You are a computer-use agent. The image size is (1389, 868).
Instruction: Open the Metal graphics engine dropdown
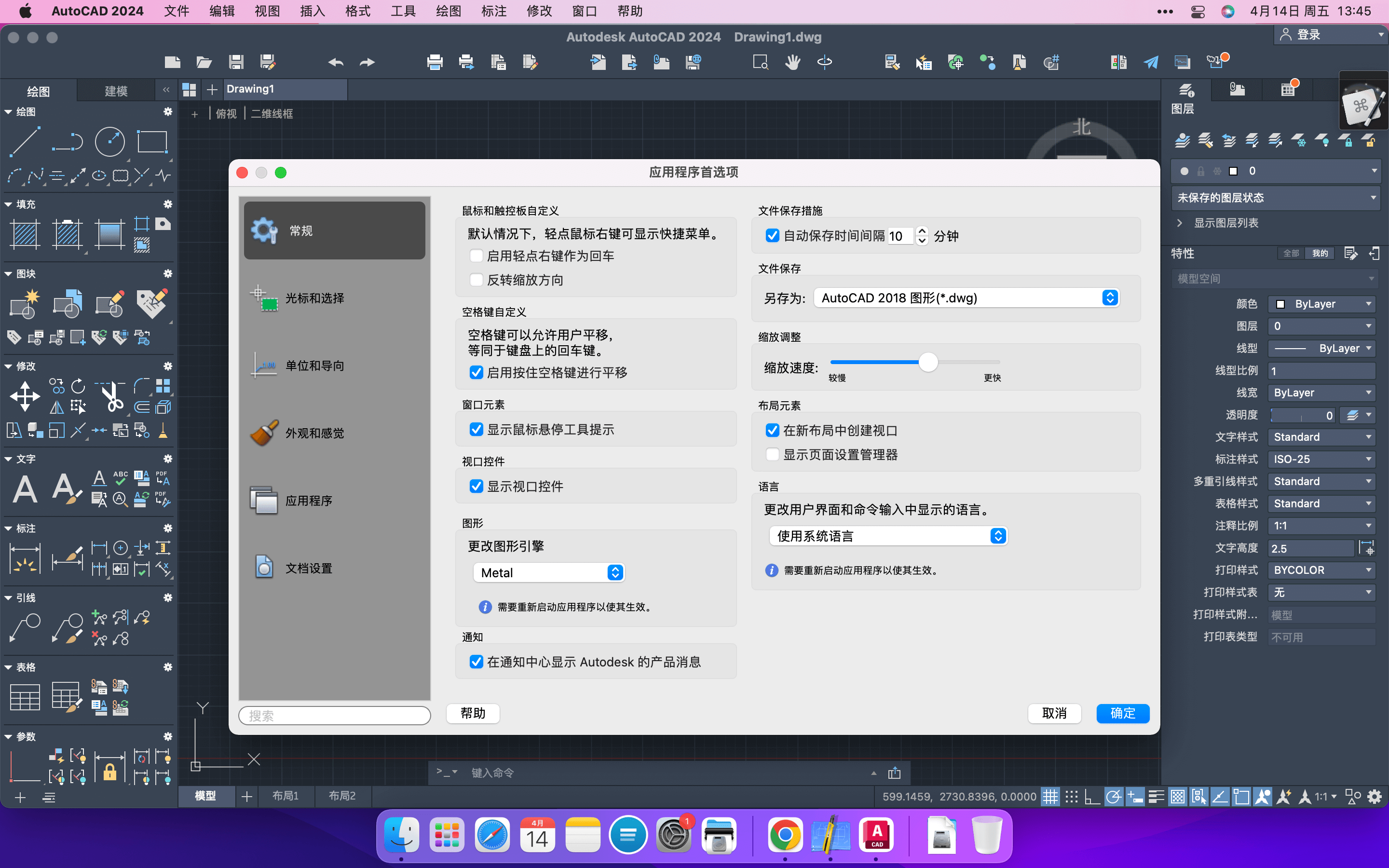[x=549, y=572]
